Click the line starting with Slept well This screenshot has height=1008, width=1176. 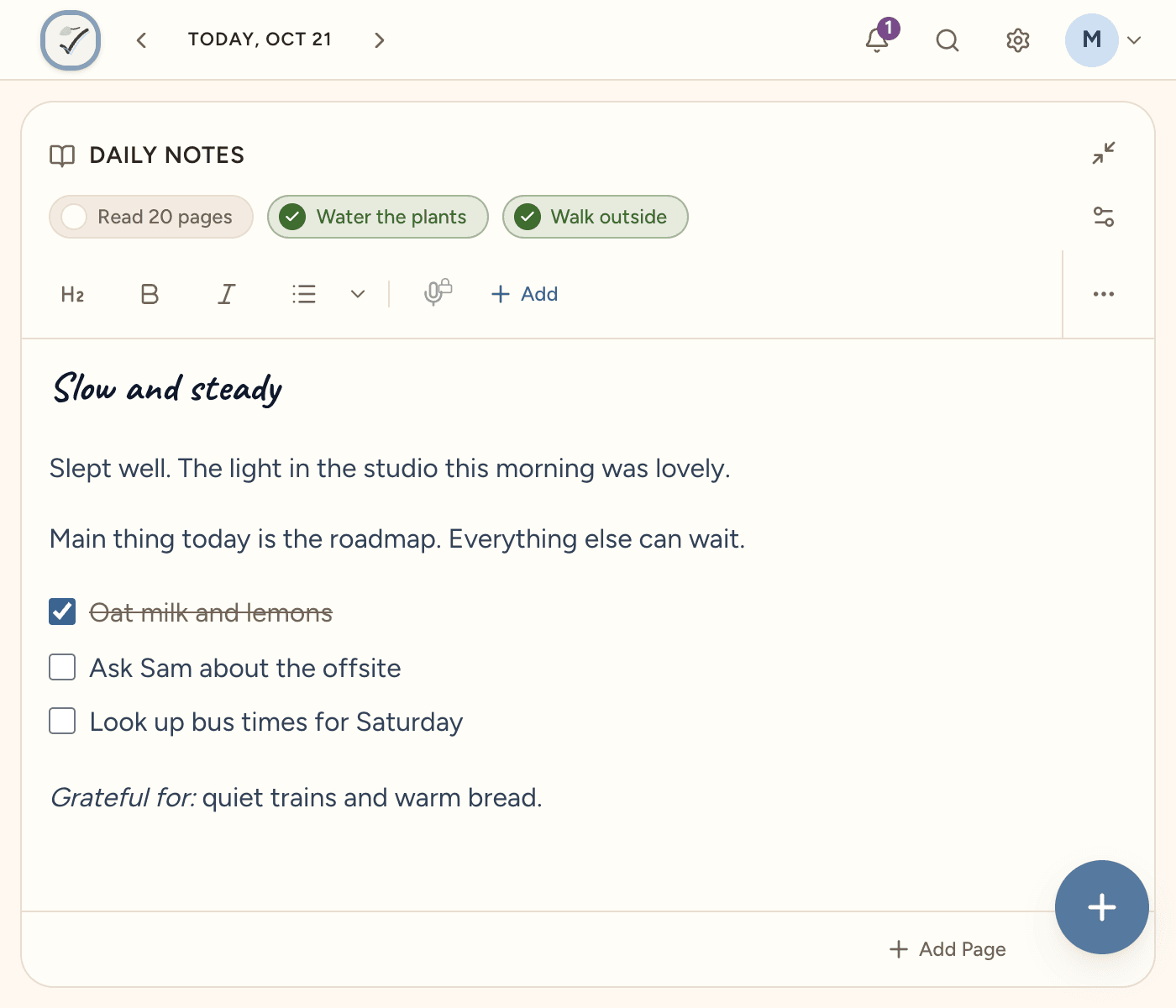click(390, 468)
